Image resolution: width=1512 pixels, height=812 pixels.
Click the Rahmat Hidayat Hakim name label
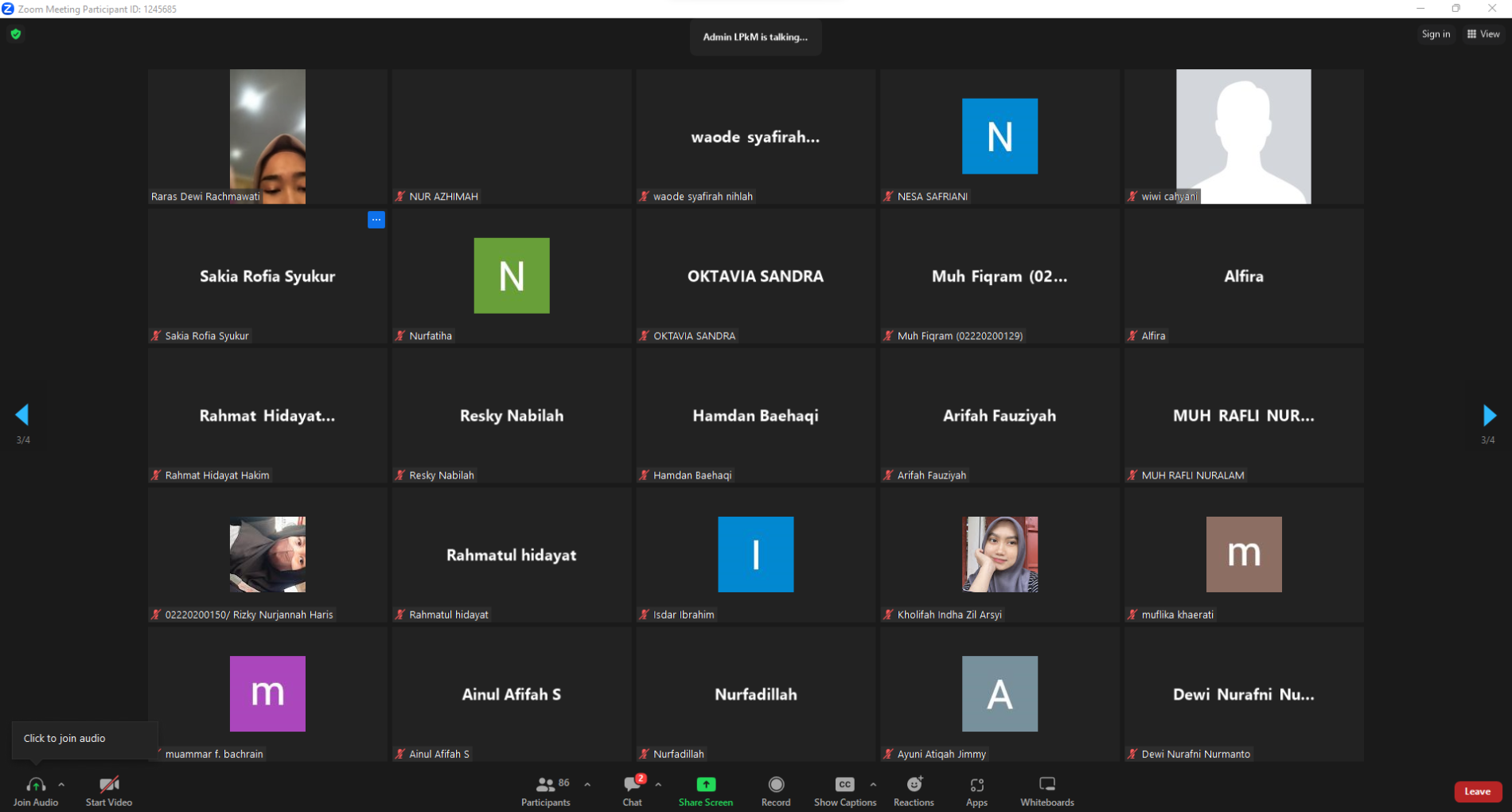(x=217, y=475)
